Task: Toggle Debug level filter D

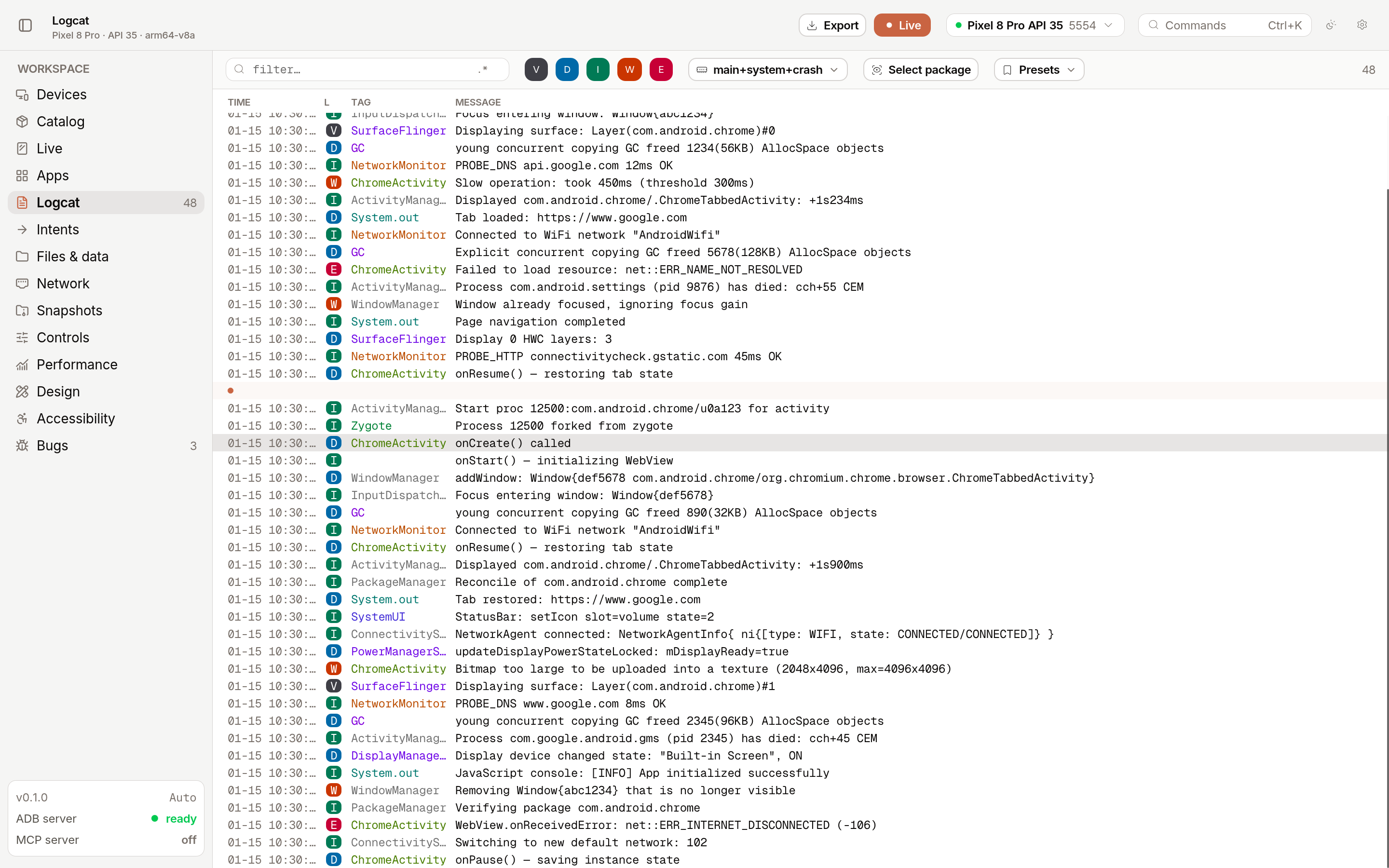Action: point(567,69)
